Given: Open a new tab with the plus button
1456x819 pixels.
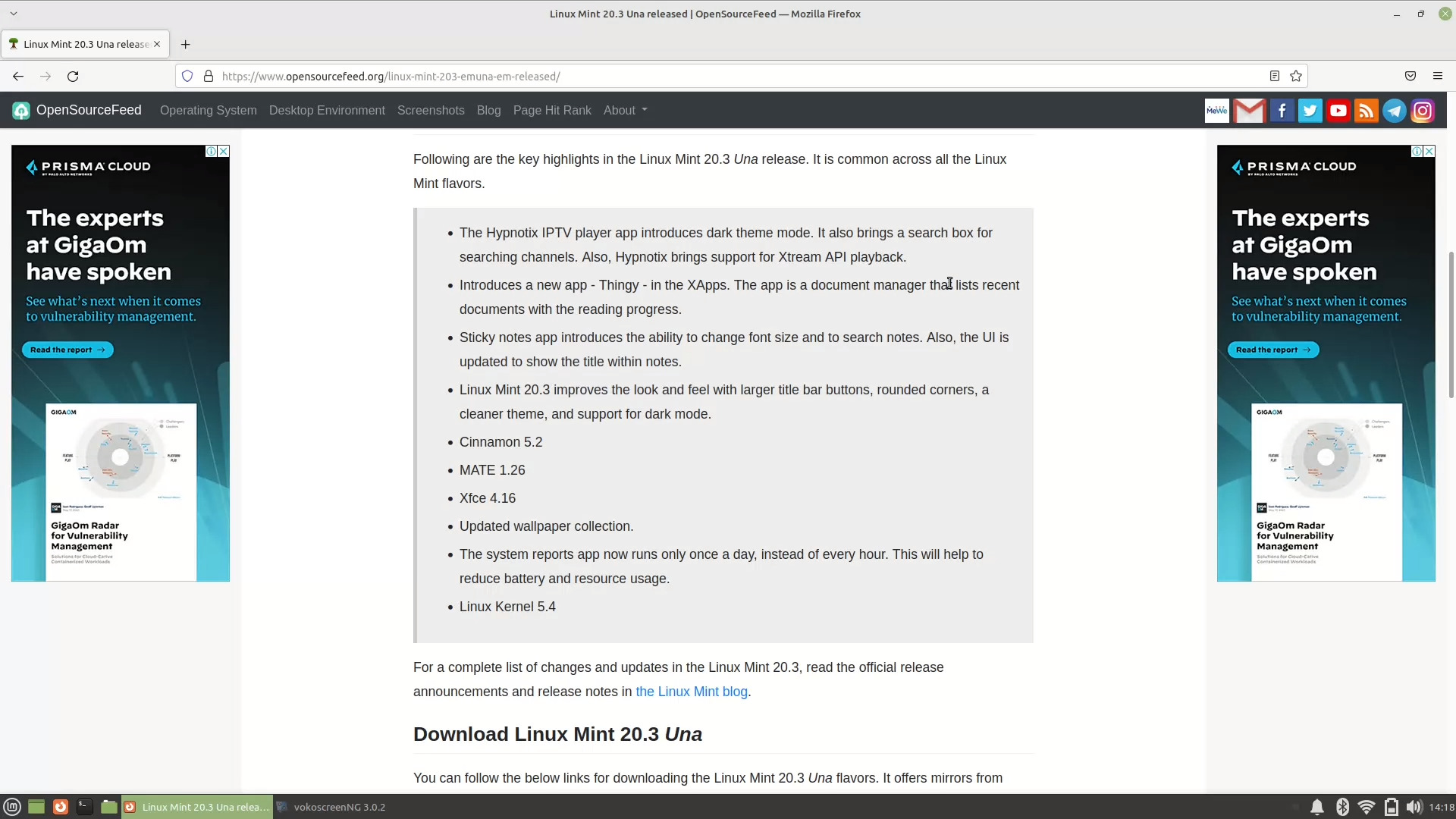Looking at the screenshot, I should click(185, 44).
